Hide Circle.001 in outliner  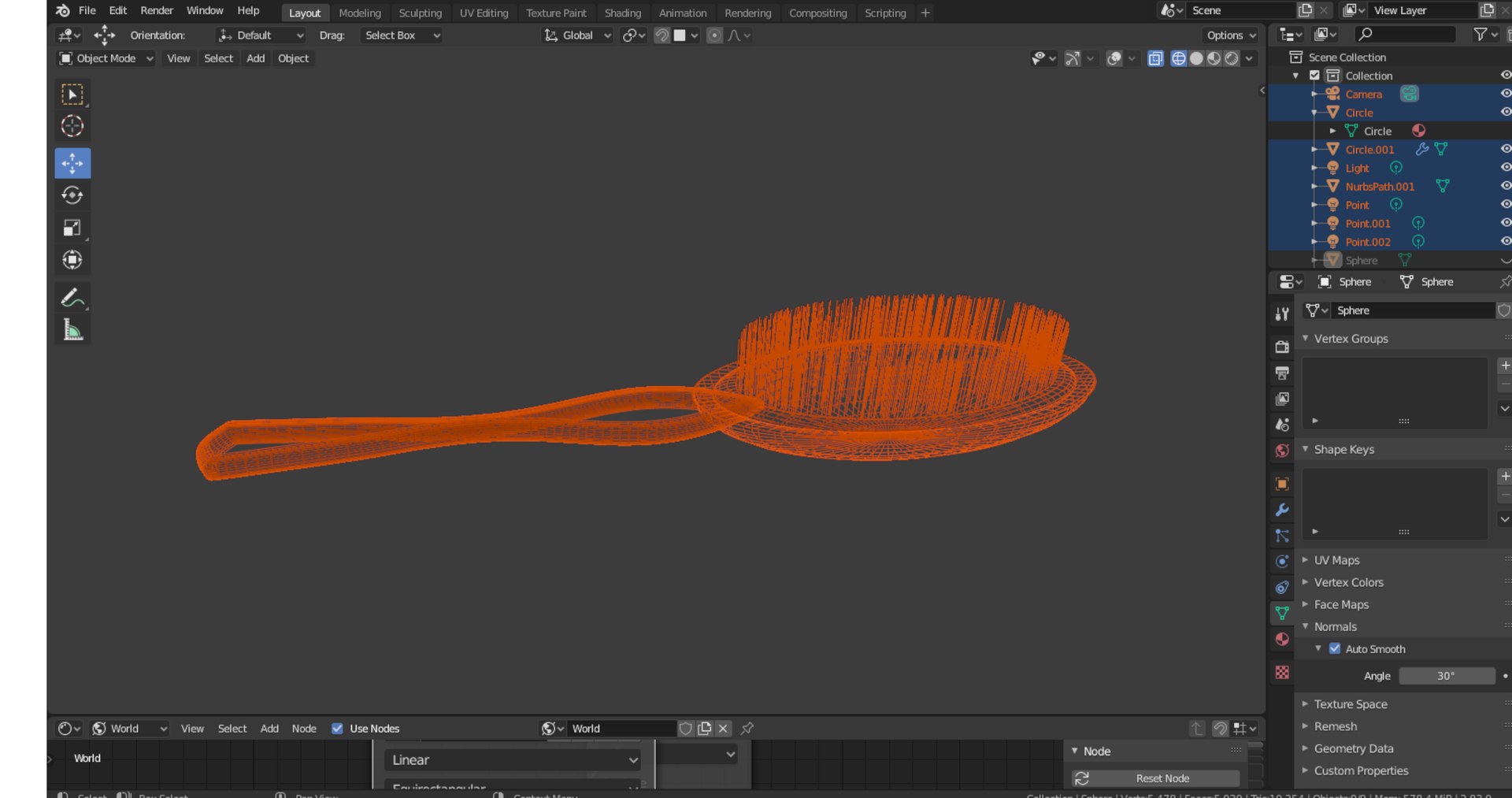click(1505, 149)
